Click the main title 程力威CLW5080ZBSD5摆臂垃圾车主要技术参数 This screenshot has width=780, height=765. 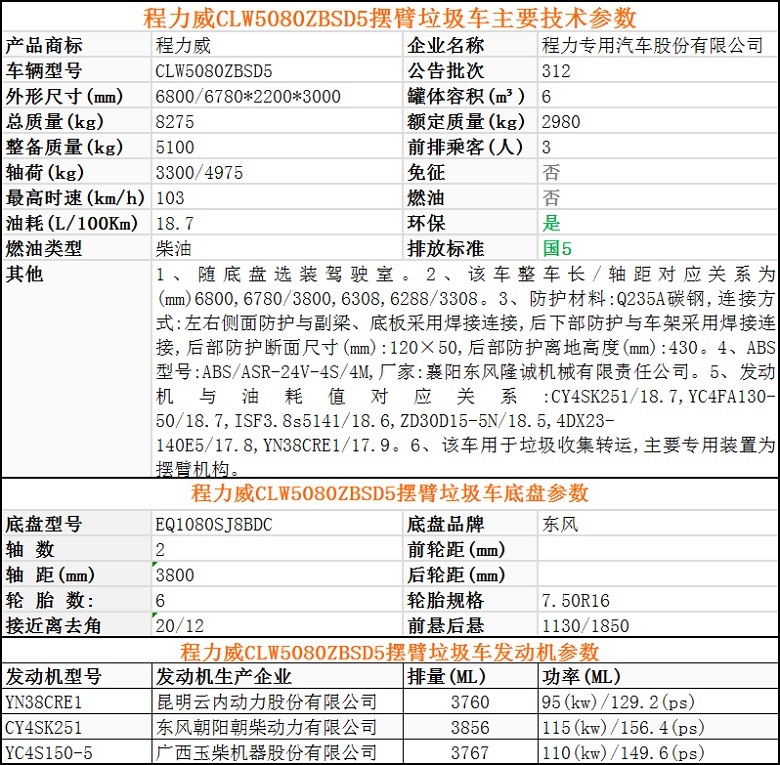click(389, 18)
